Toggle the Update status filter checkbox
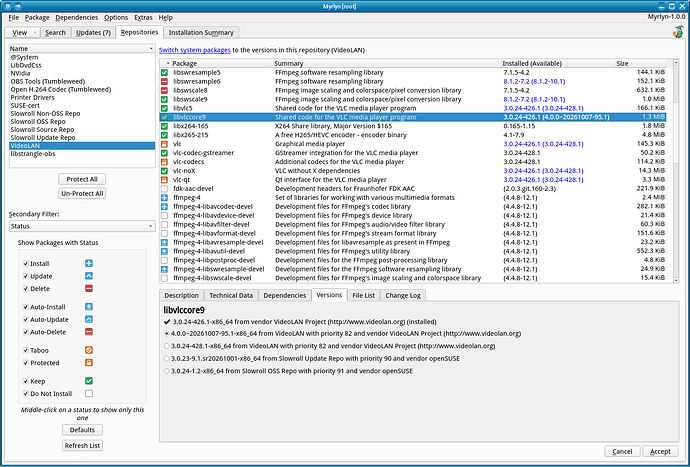Viewport: 690px width, 467px height. [x=26, y=276]
